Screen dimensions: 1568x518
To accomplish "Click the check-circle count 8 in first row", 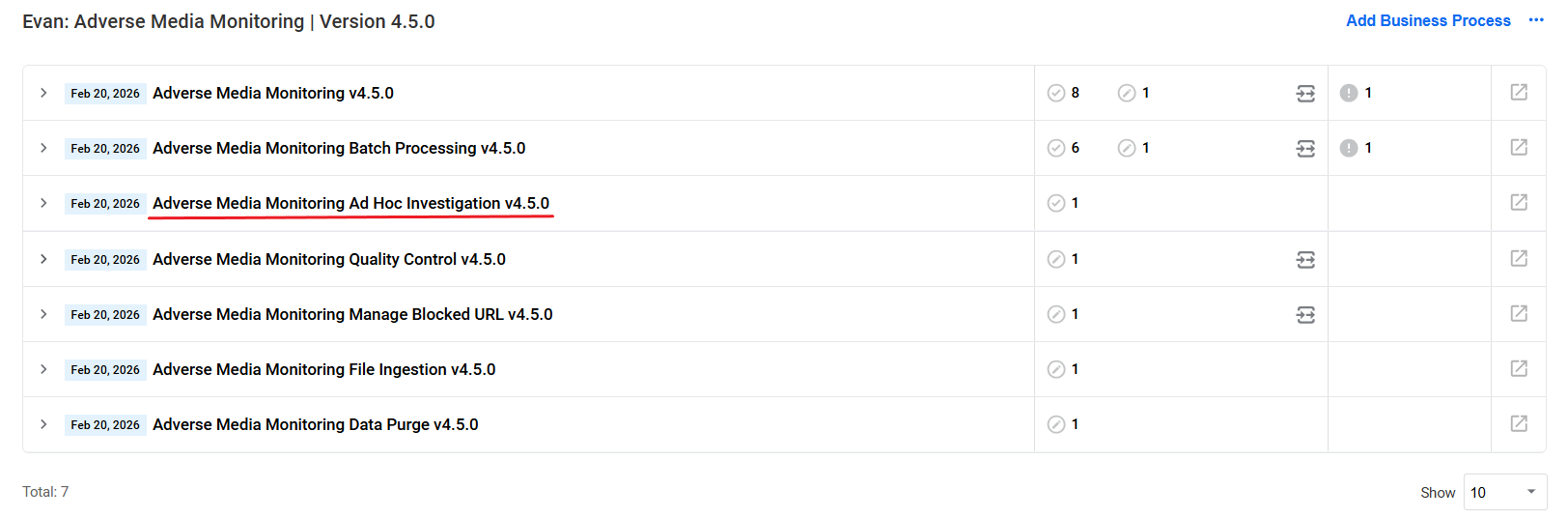I will click(1064, 93).
